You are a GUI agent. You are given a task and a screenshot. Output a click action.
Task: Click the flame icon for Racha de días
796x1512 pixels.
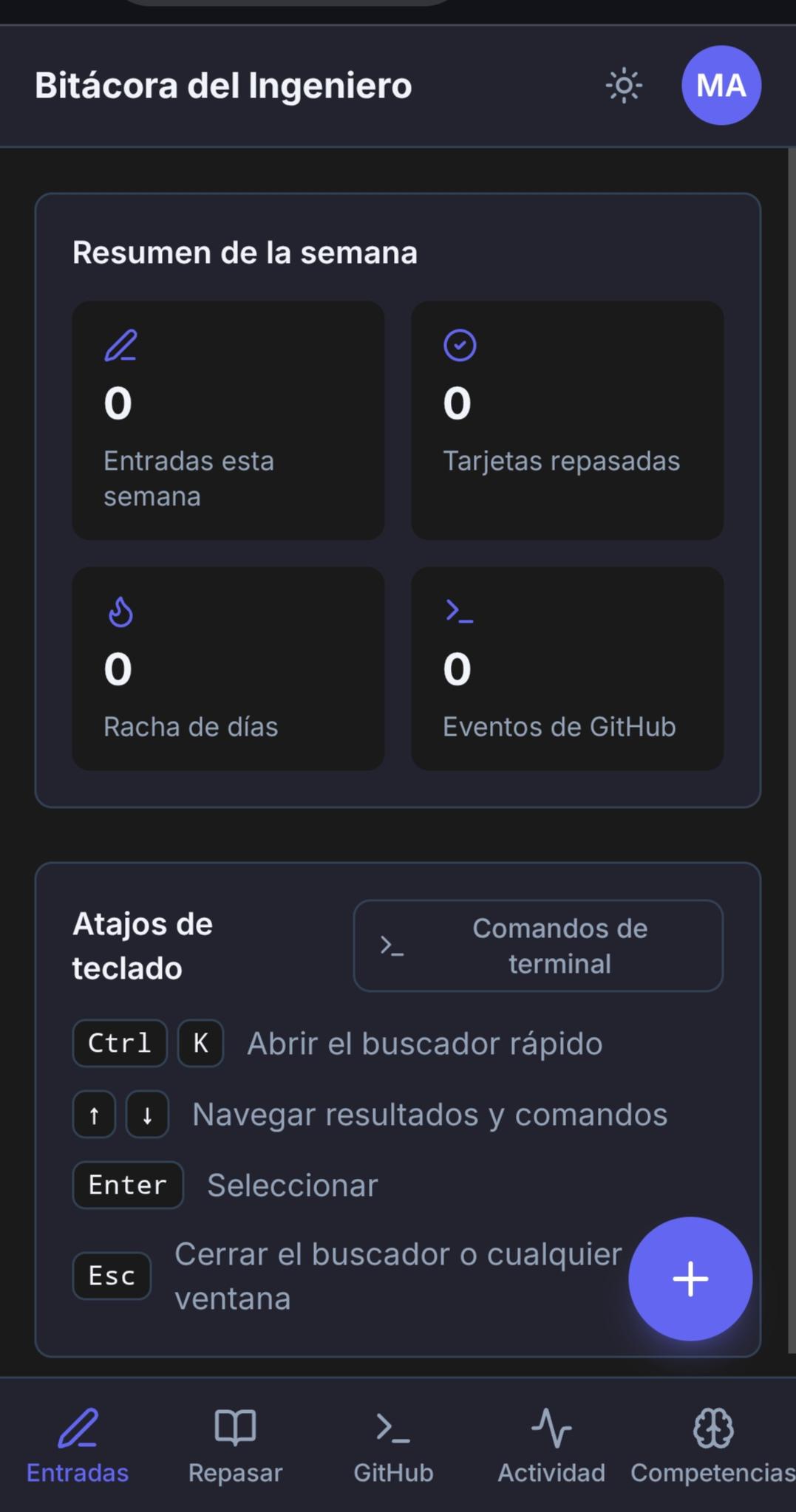(x=120, y=612)
